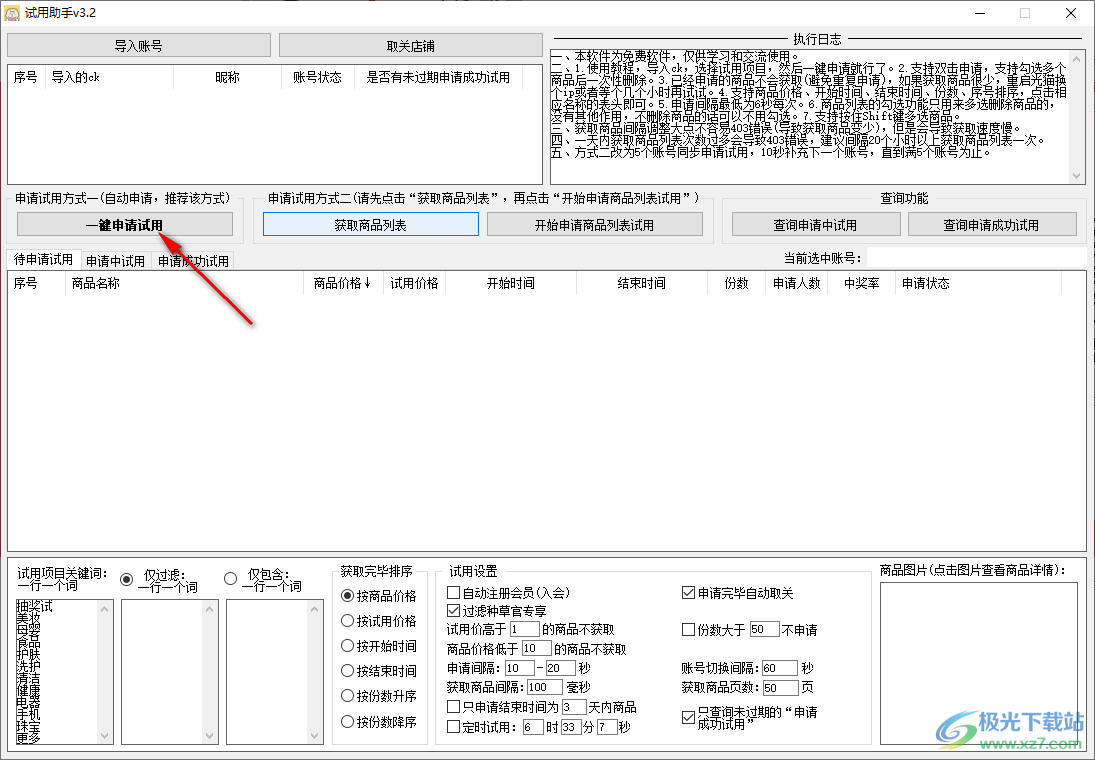
Task: Click 查询申请中试用 button
Action: click(816, 225)
